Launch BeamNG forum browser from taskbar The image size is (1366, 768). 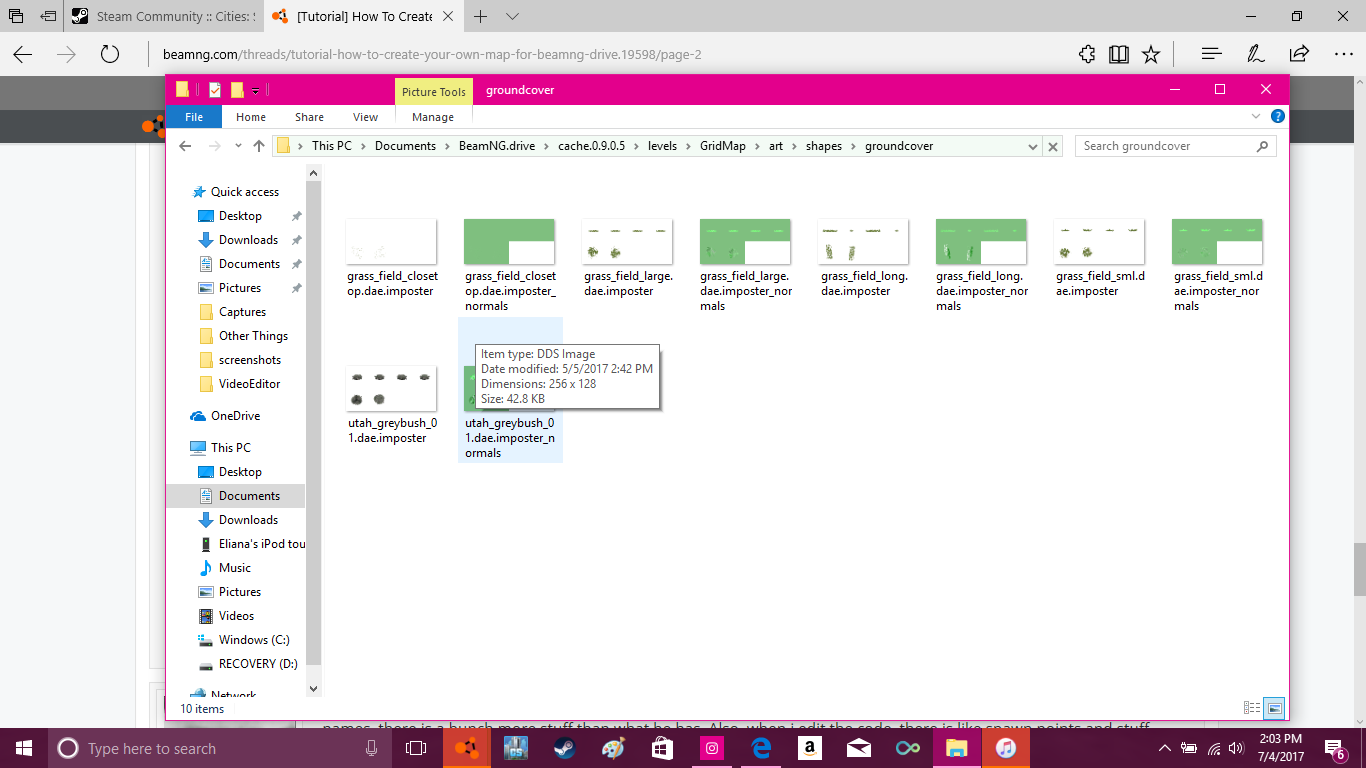pyautogui.click(x=466, y=748)
